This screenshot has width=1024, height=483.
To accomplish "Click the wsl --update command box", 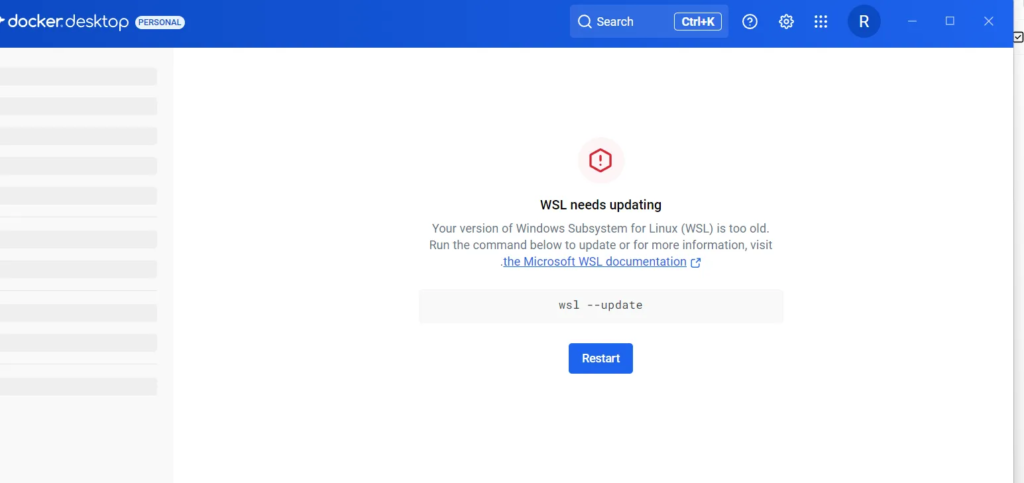I will point(600,305).
